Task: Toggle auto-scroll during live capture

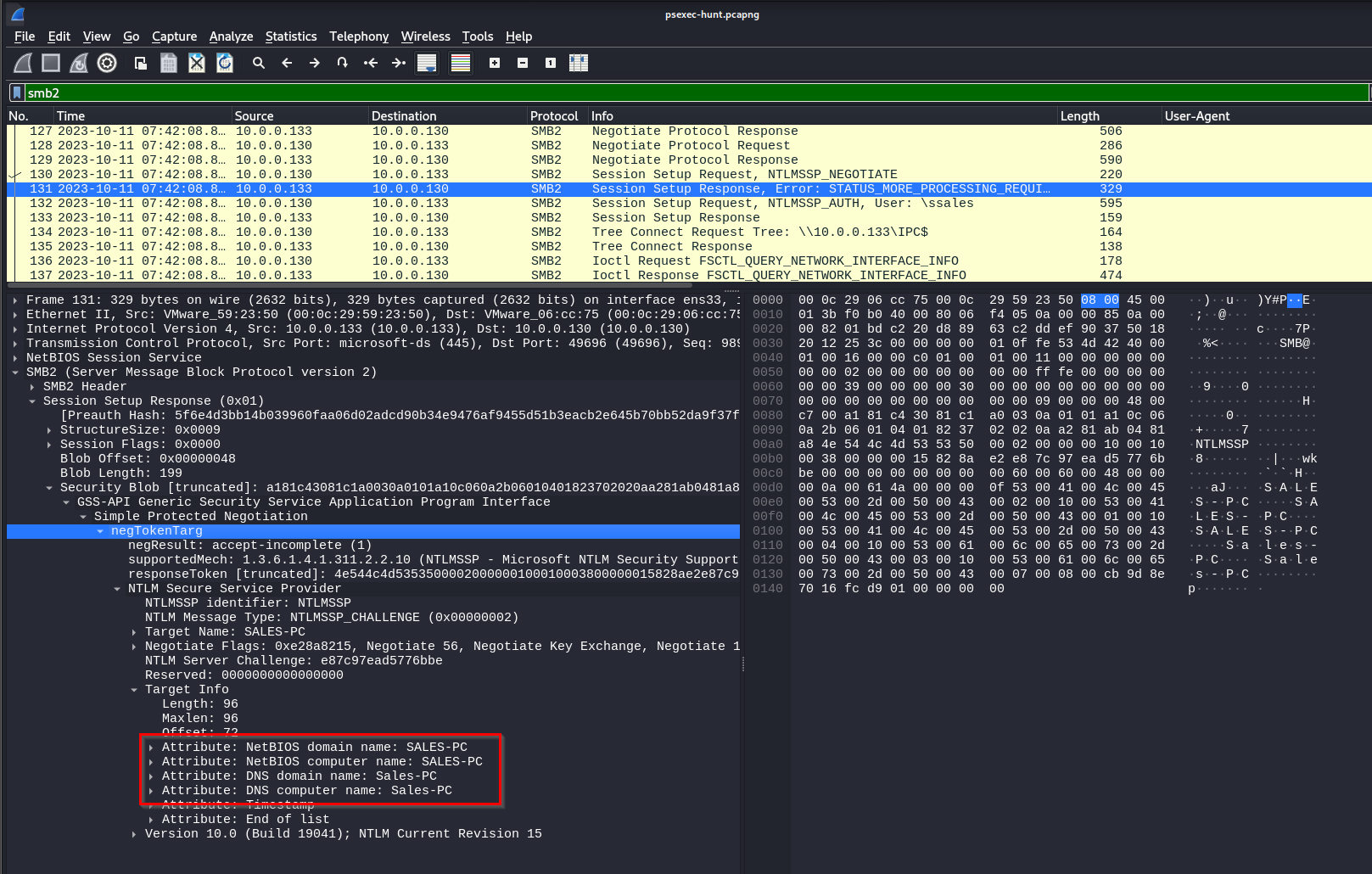Action: (427, 63)
